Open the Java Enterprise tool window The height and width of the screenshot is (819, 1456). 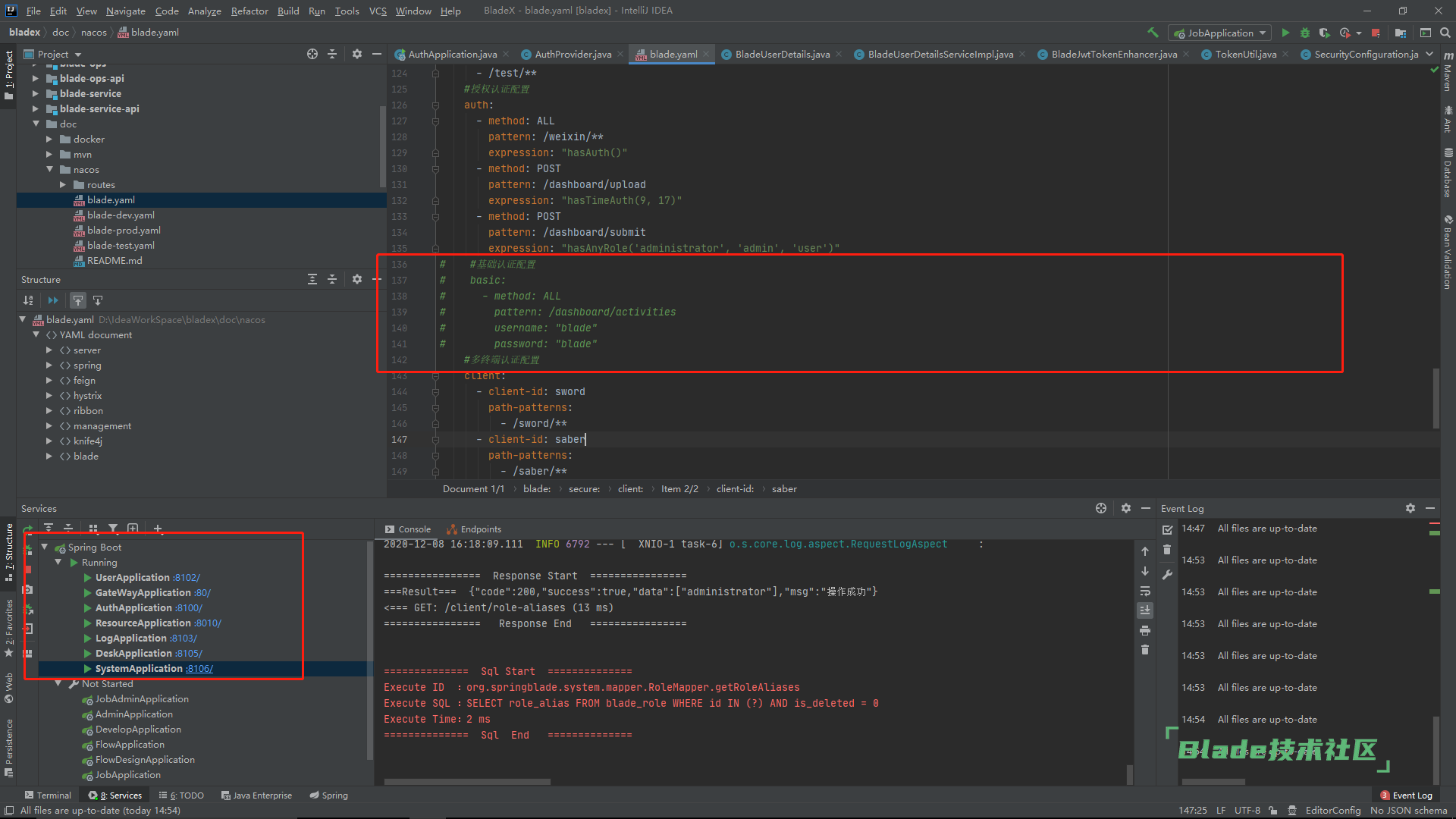coord(256,795)
